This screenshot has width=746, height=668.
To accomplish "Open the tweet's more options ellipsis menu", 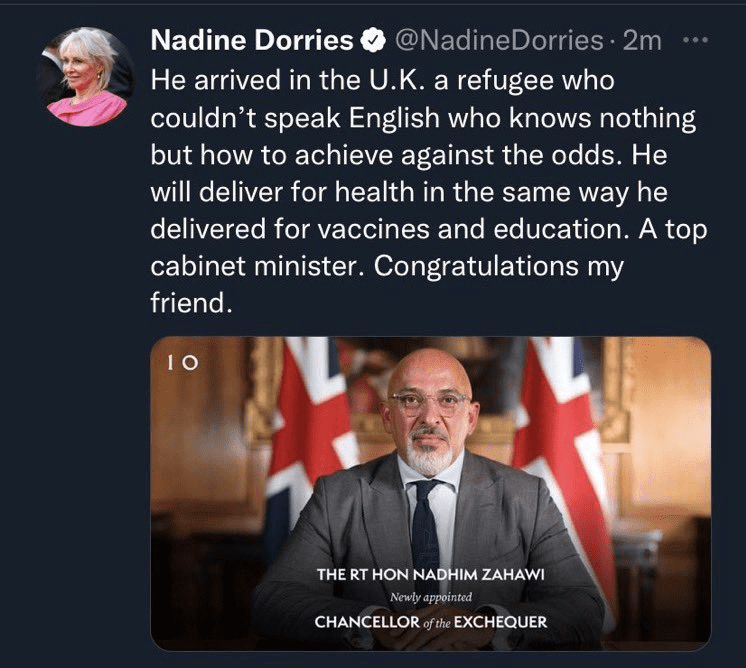I will click(x=692, y=41).
